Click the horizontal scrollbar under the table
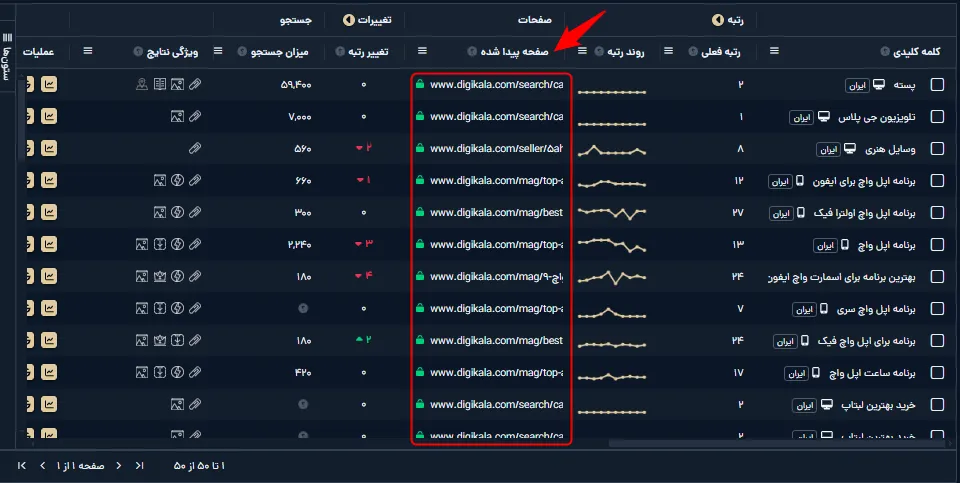 click(776, 444)
